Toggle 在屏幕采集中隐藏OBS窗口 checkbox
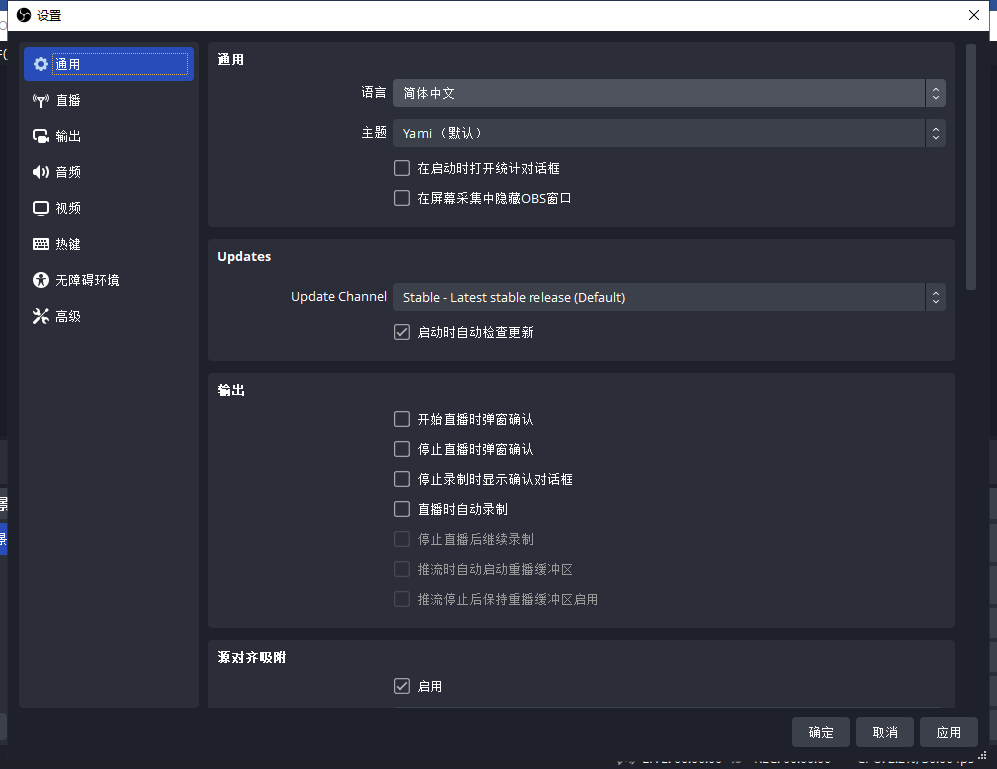The width and height of the screenshot is (997, 769). 402,198
